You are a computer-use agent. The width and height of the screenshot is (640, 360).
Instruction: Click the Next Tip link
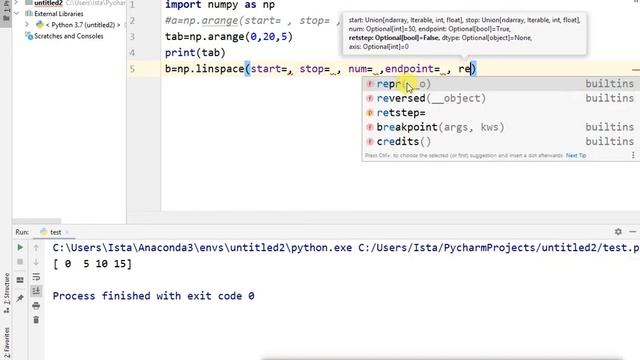click(576, 156)
